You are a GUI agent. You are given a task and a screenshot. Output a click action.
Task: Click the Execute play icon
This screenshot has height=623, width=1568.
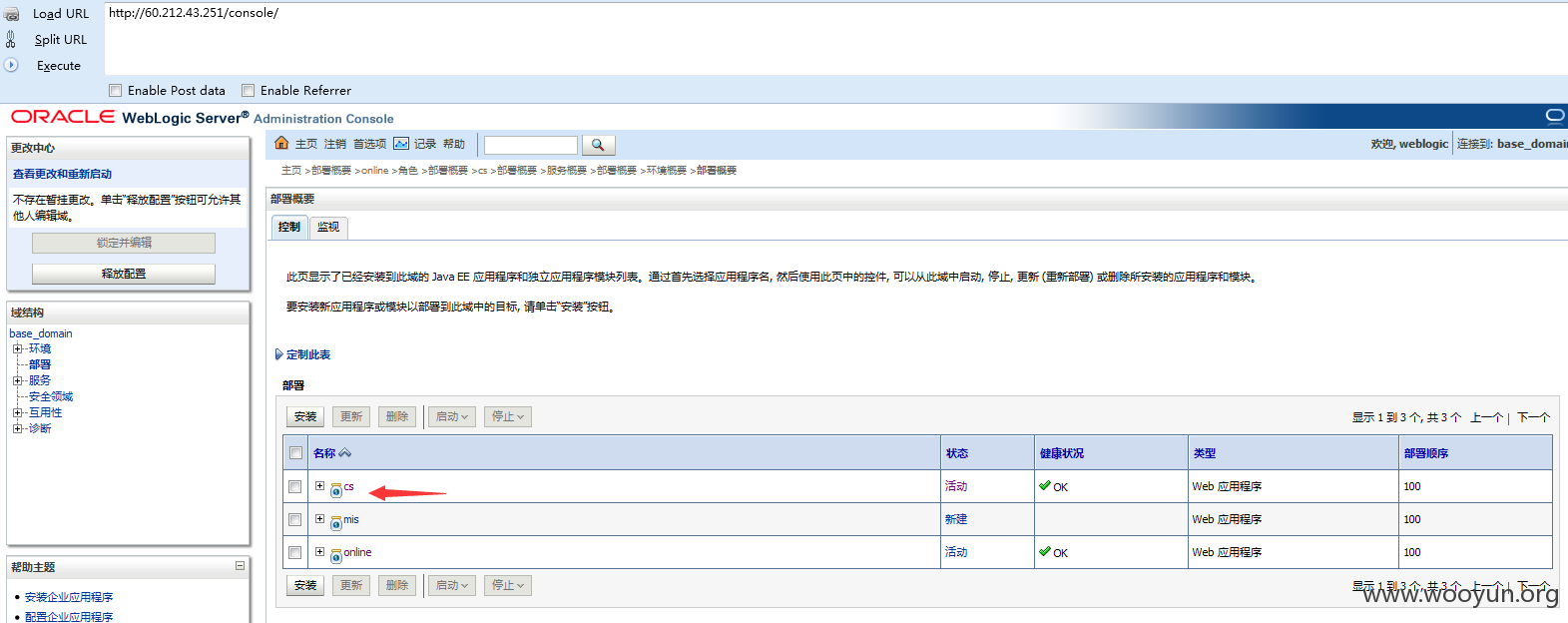[x=11, y=65]
